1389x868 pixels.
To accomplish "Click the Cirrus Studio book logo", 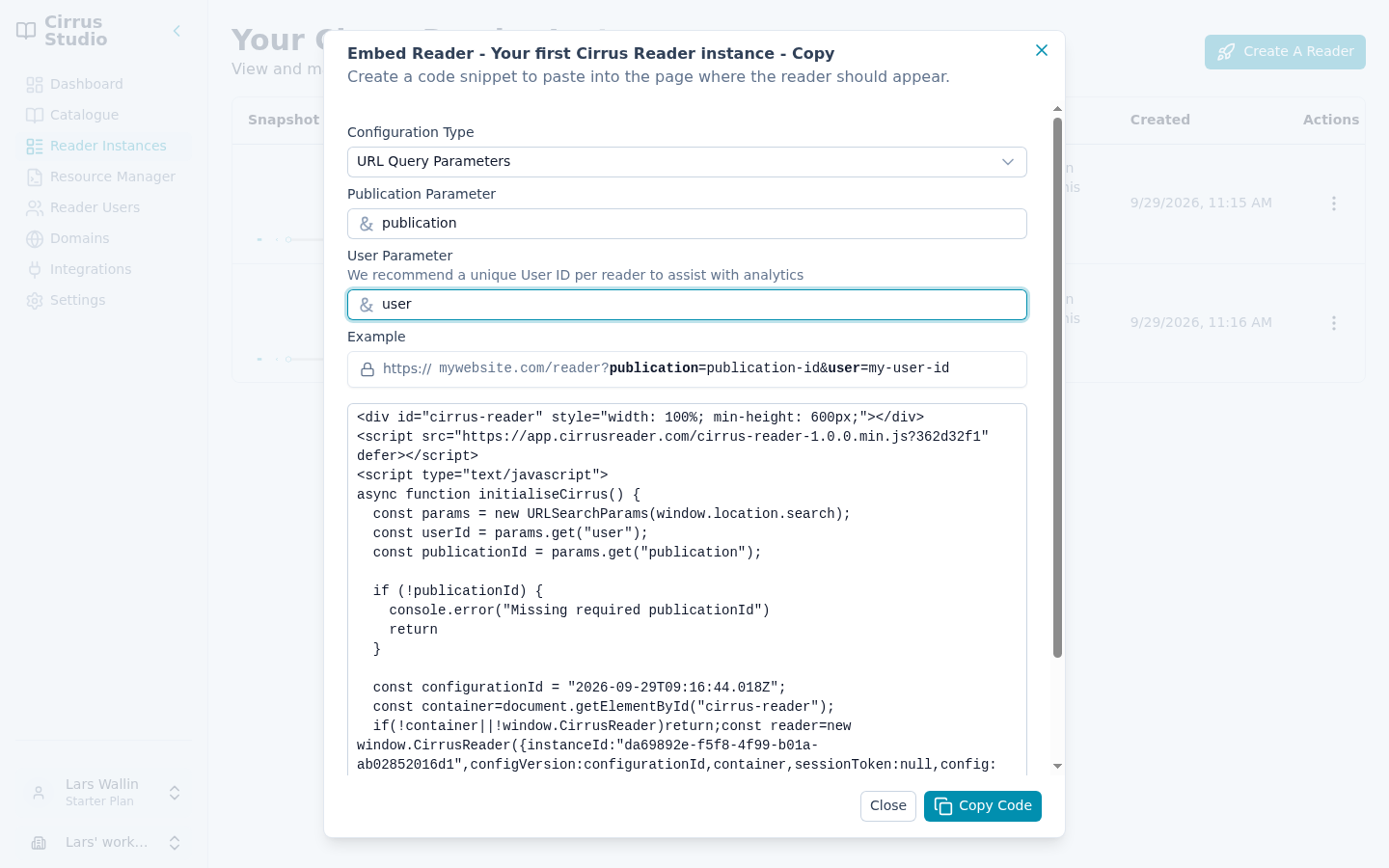I will (x=26, y=31).
